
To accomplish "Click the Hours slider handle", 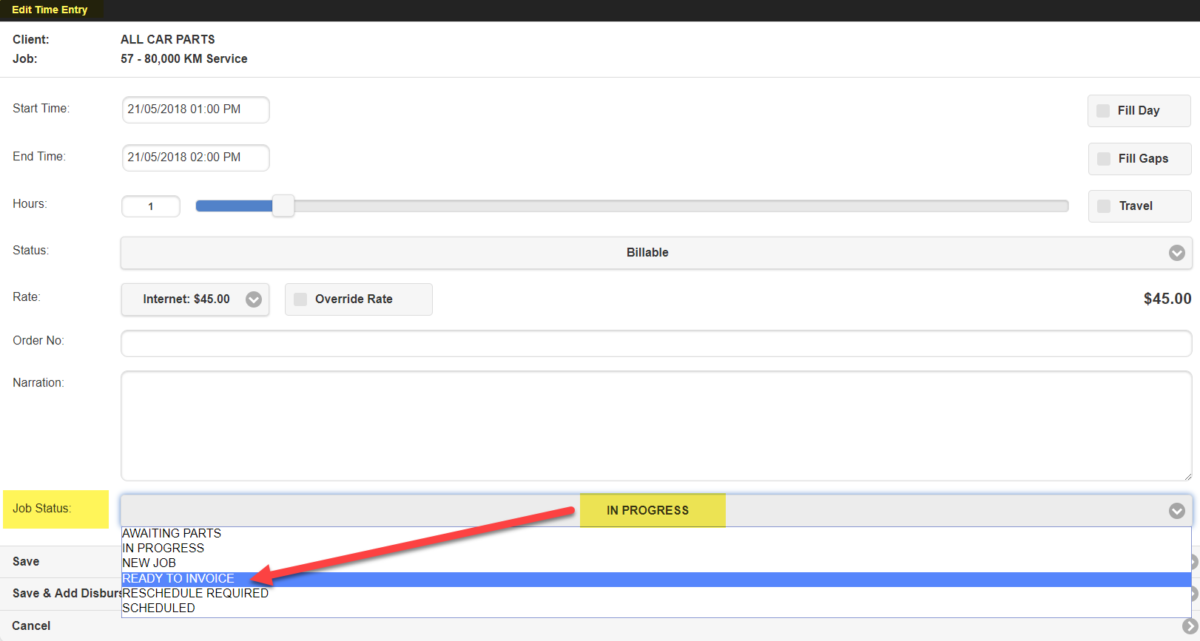I will (282, 205).
